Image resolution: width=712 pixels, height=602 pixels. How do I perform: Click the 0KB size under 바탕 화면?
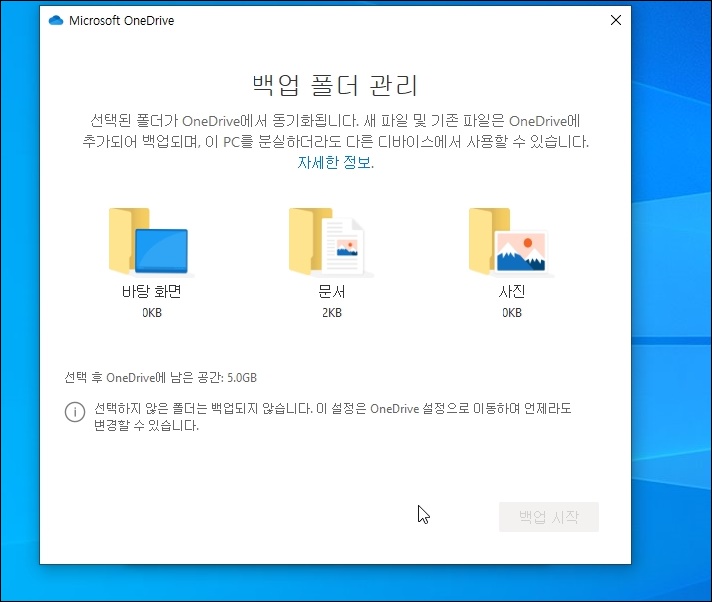pos(152,313)
